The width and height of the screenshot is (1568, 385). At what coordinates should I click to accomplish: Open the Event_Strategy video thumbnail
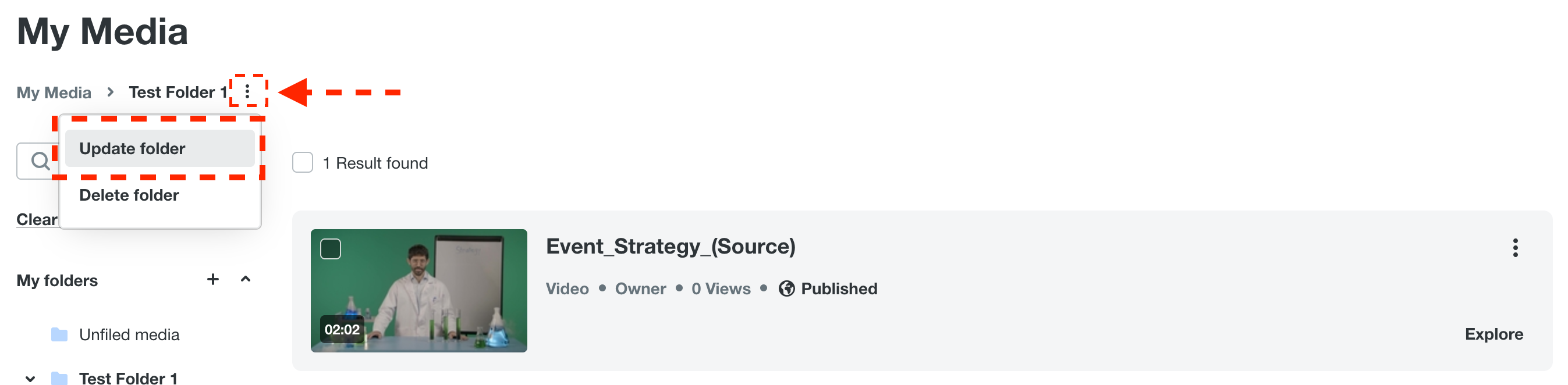419,291
